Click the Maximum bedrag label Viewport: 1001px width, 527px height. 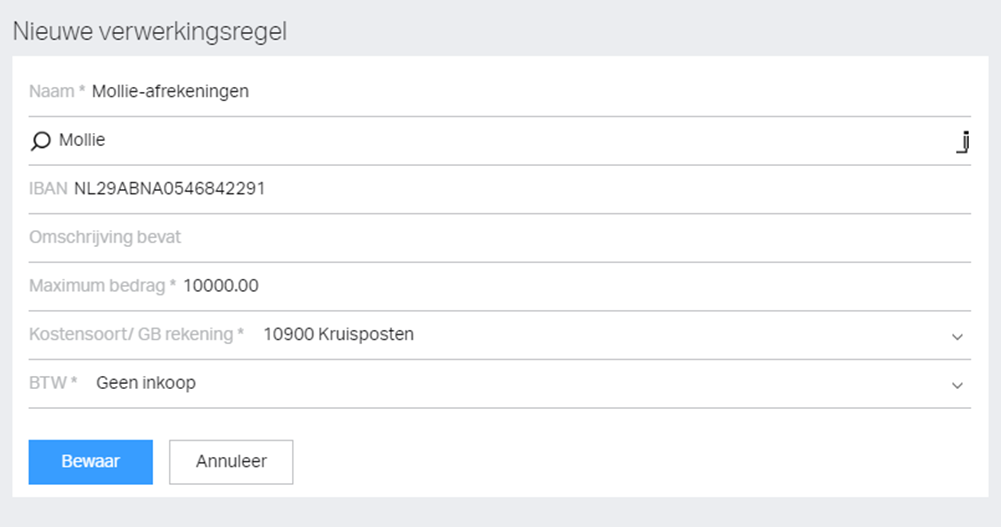[x=102, y=286]
